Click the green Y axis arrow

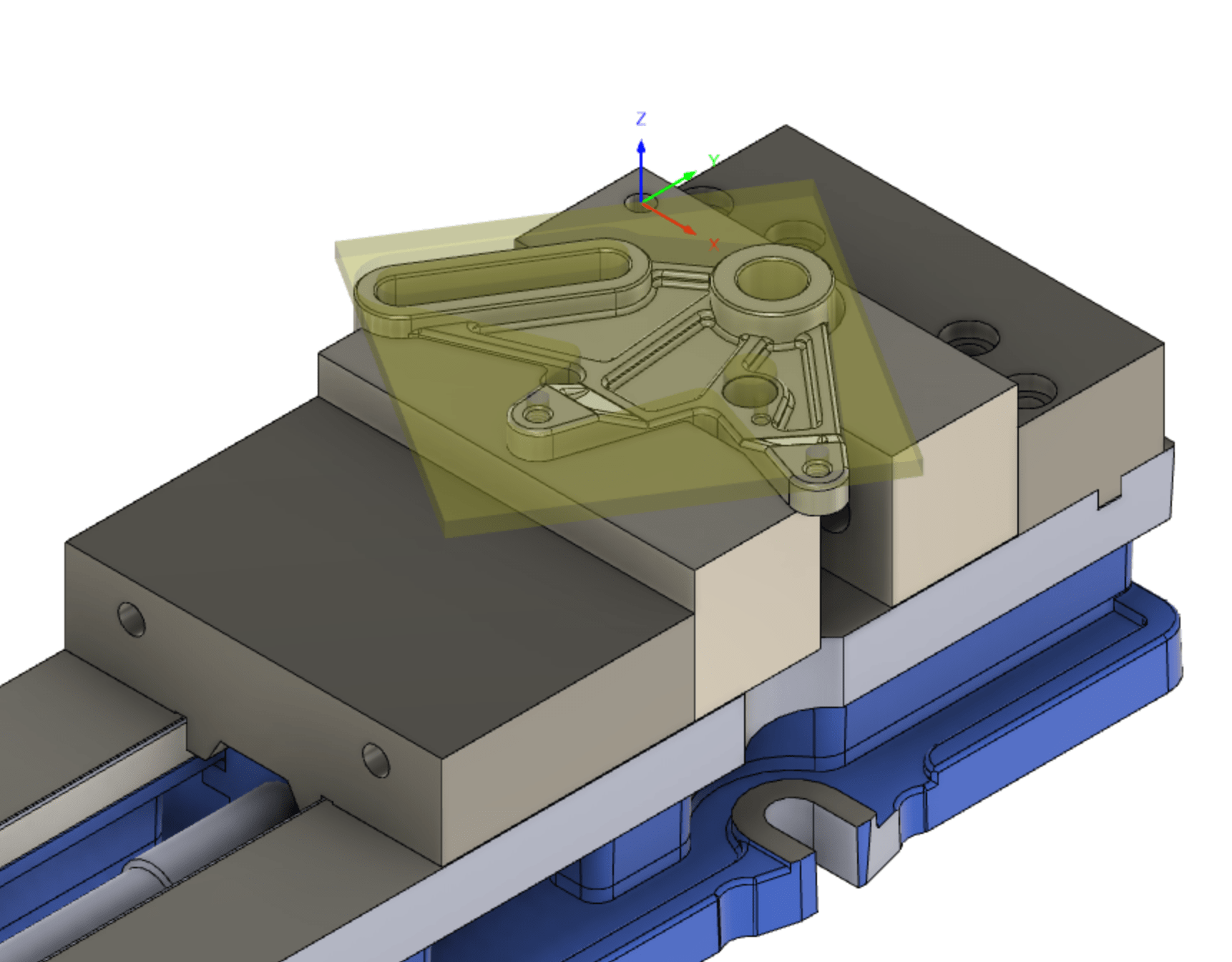point(670,187)
